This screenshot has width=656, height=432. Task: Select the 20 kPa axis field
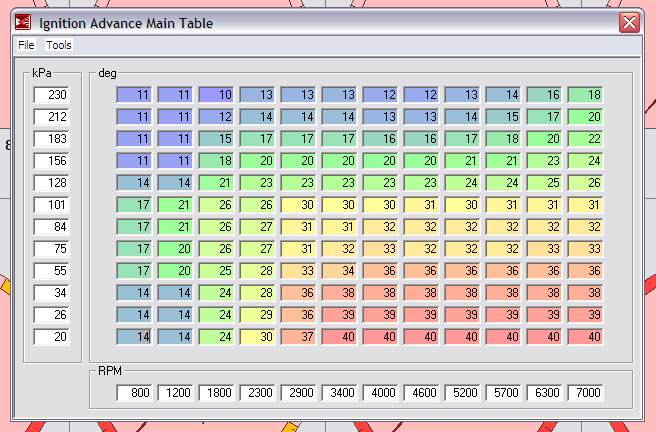click(x=51, y=336)
